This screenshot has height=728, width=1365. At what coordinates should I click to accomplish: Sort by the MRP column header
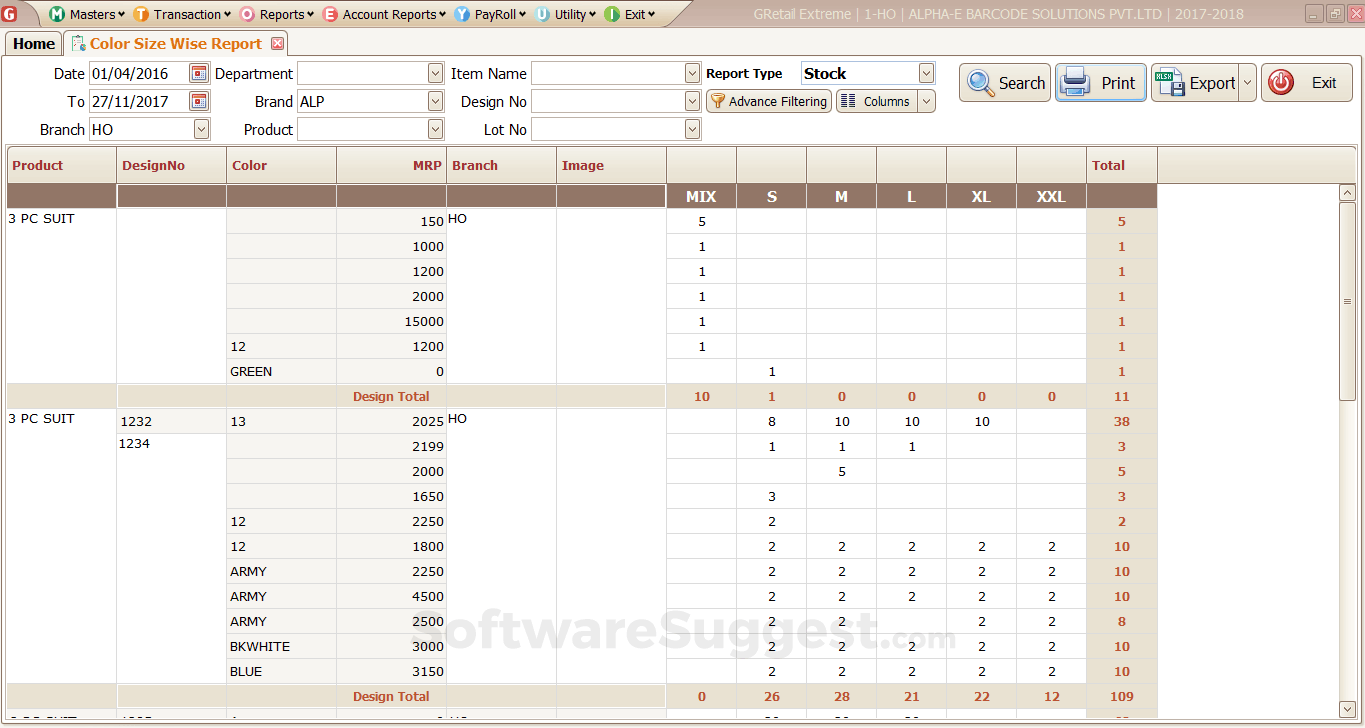coord(391,166)
